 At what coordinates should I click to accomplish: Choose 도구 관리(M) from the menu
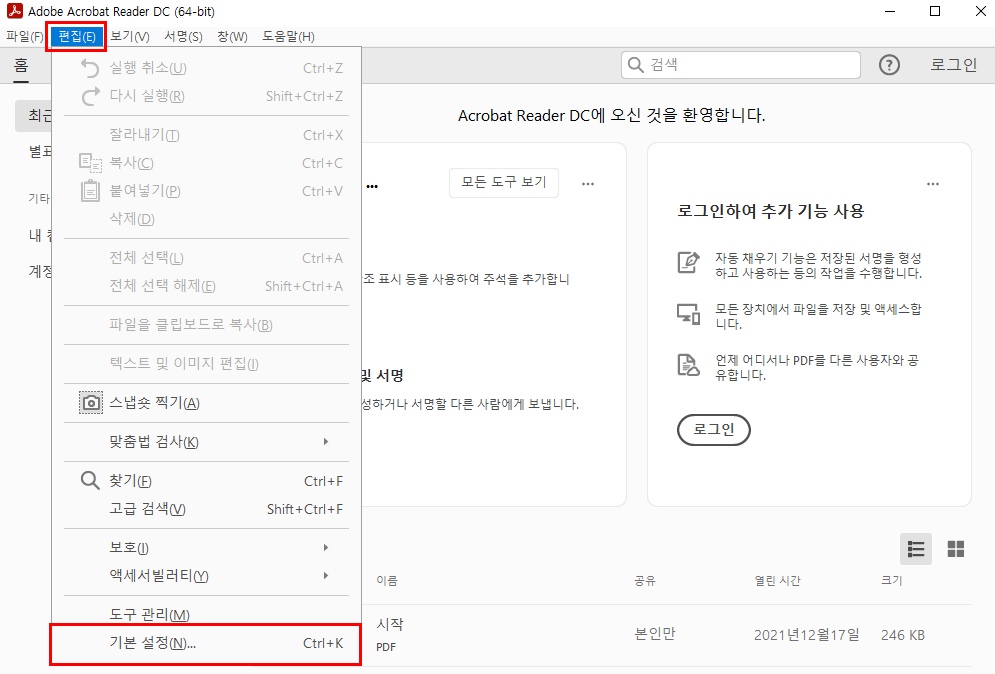point(206,614)
